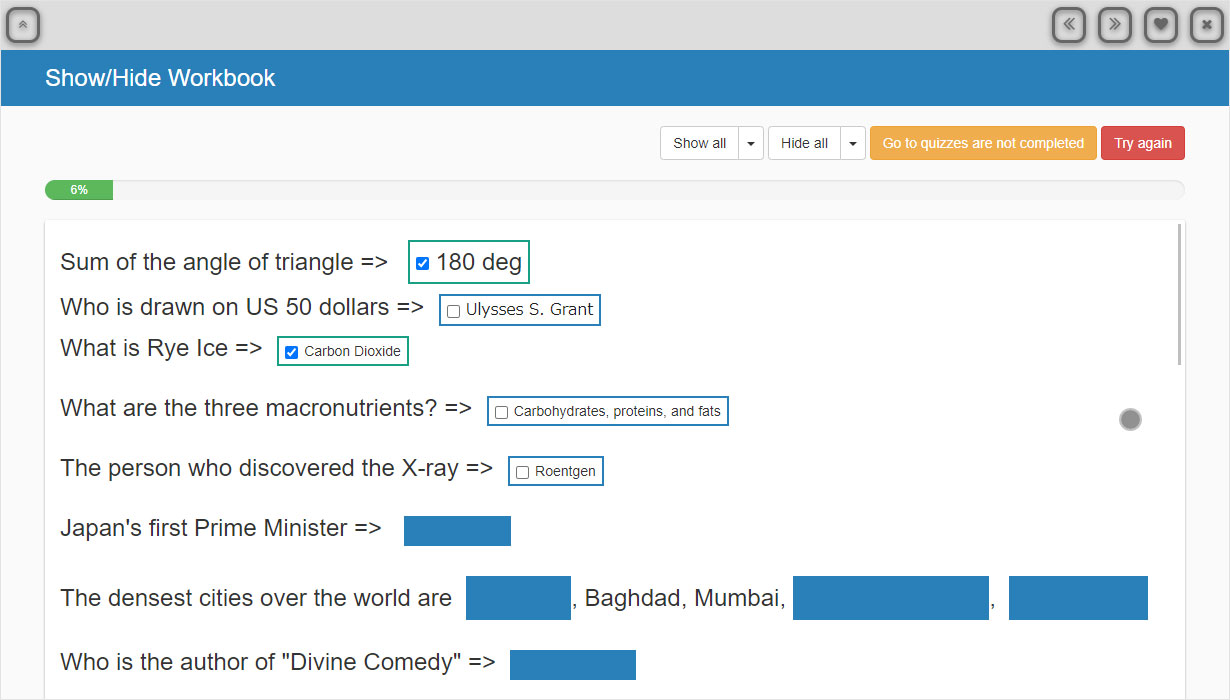Check the Roentgen checkbox
The height and width of the screenshot is (700, 1230).
click(523, 472)
